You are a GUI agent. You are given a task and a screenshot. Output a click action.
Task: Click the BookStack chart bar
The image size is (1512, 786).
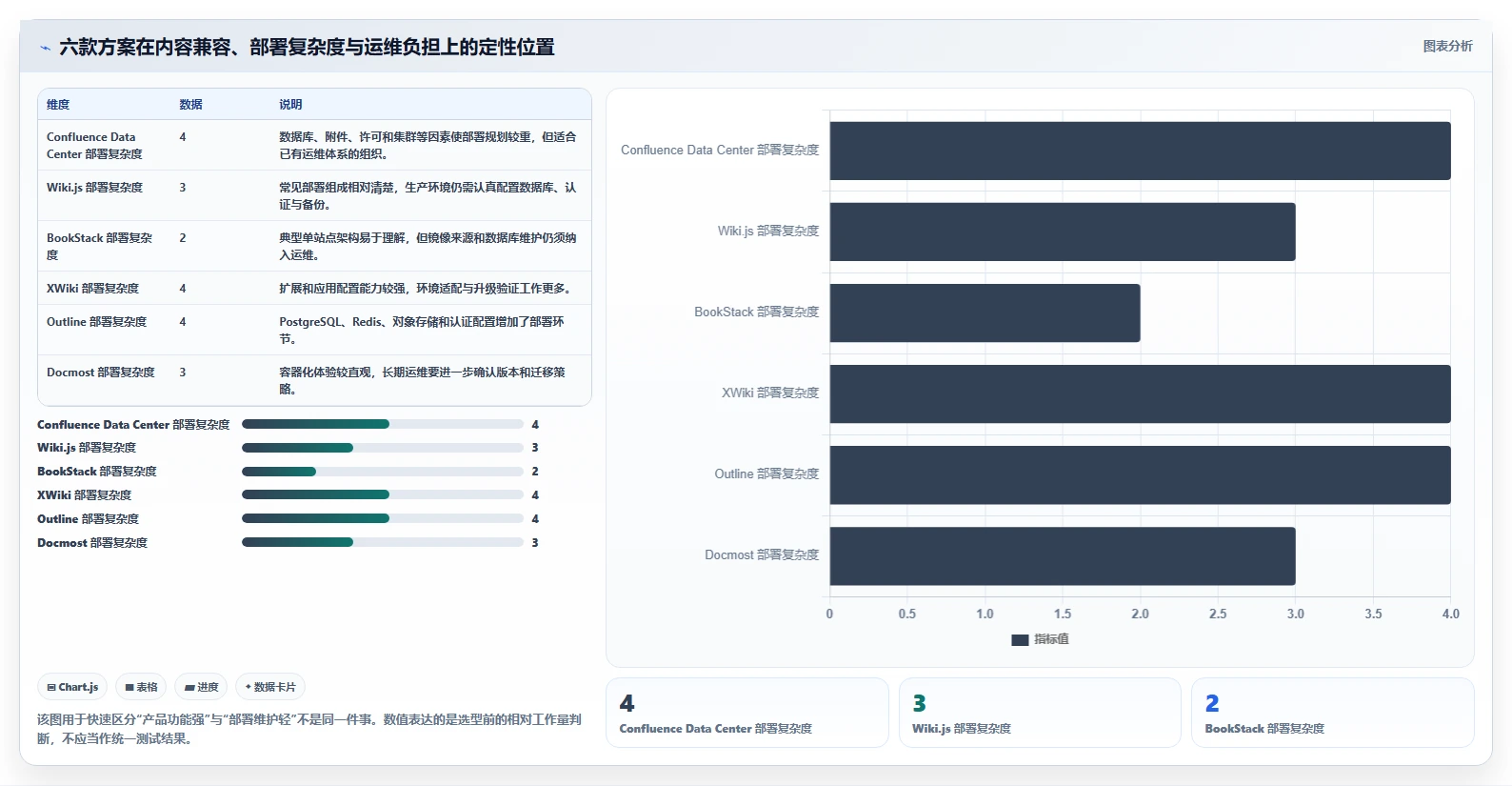pos(985,312)
